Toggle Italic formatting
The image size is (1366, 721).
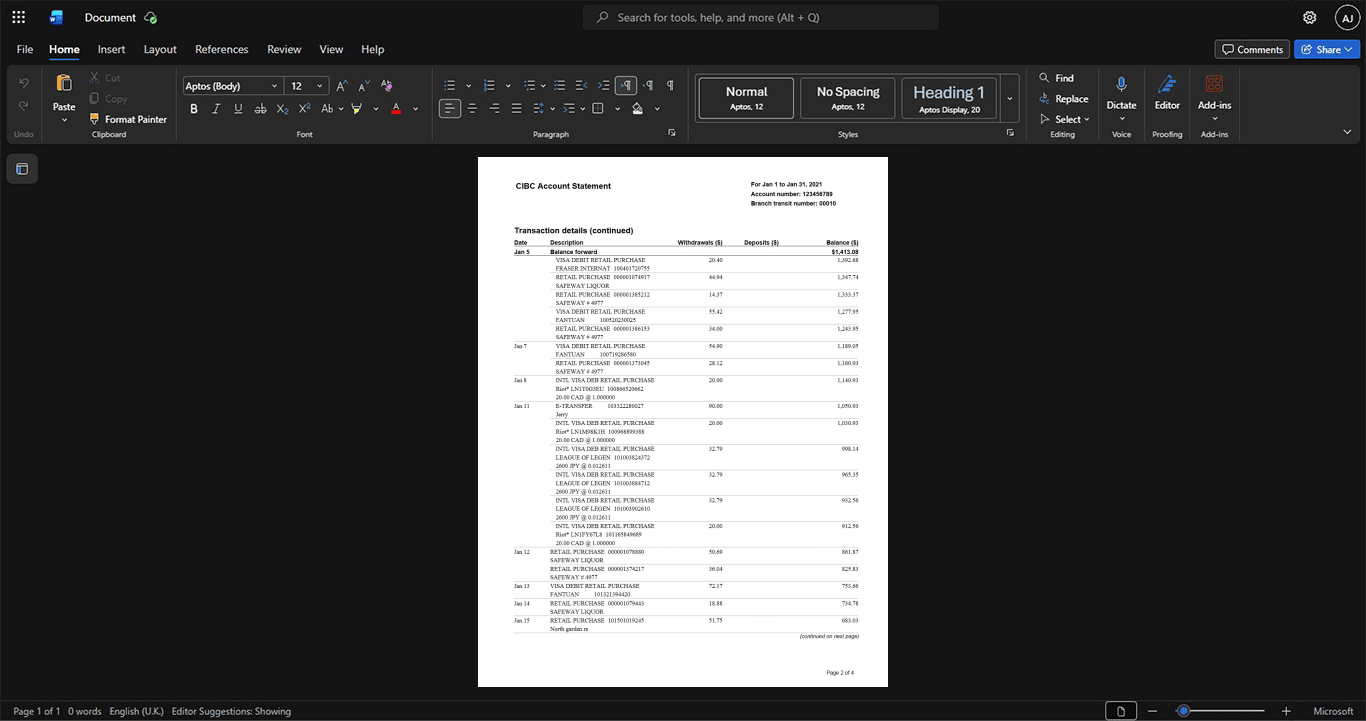(x=216, y=109)
